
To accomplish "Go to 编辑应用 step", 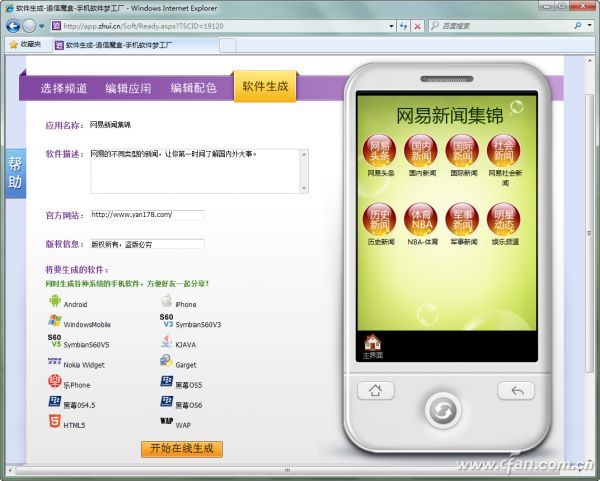I will [128, 88].
